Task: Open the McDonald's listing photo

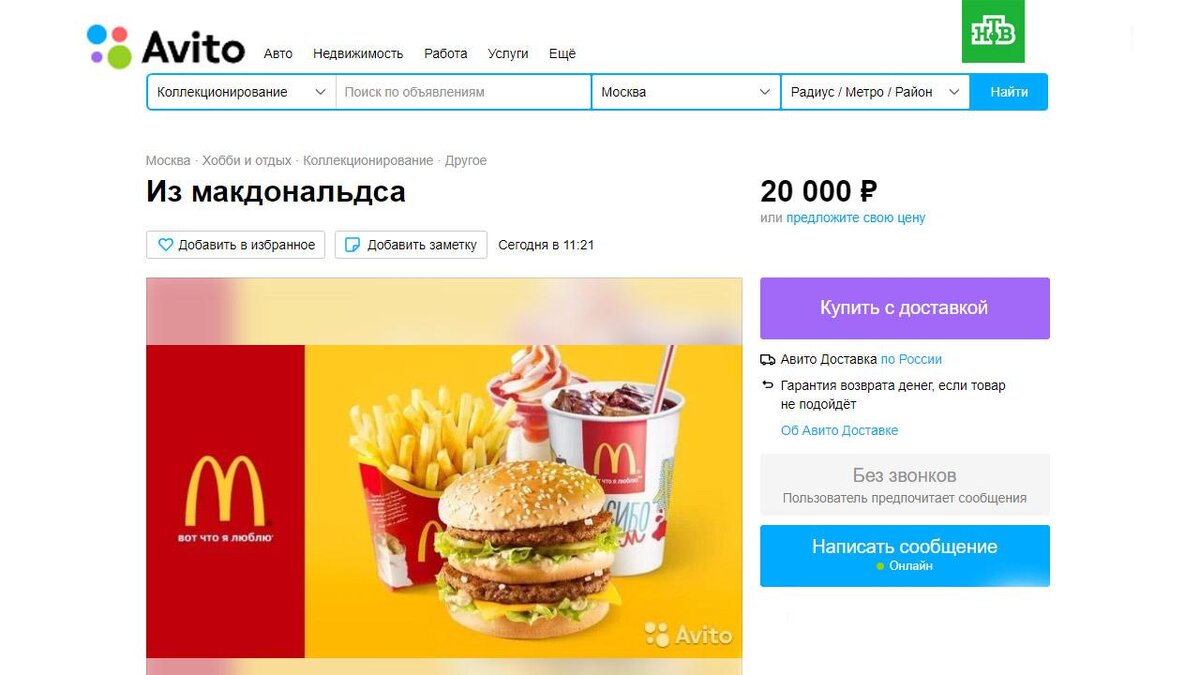Action: (x=444, y=476)
